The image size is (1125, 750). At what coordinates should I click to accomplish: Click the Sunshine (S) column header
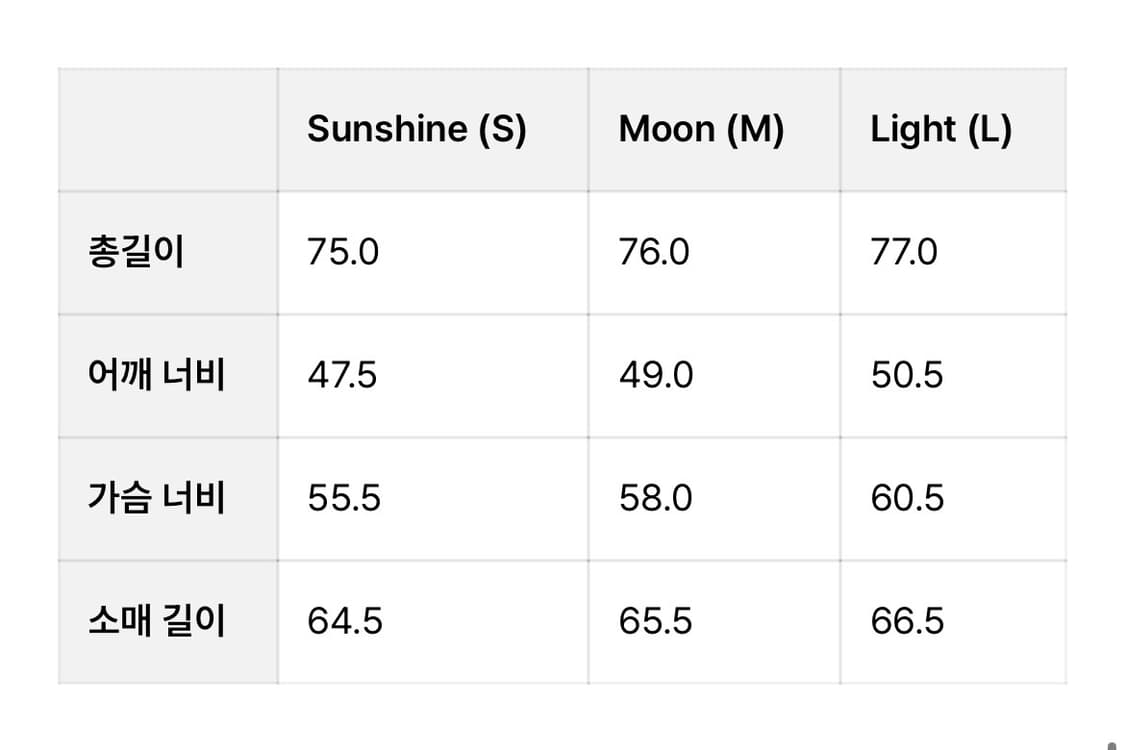[416, 129]
